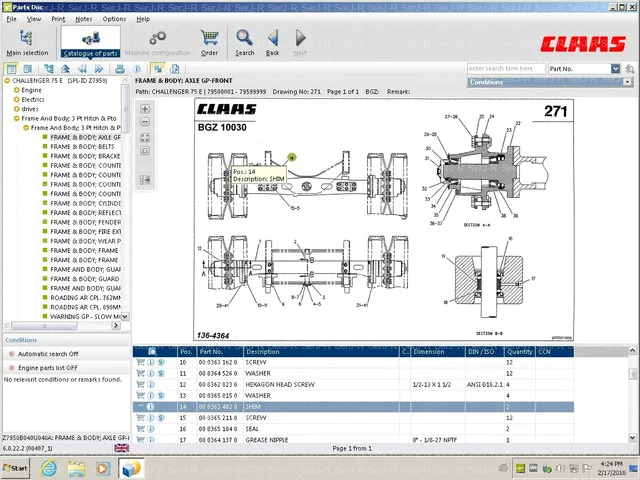Open the media player taskbar icon
Viewport: 640px width, 480px height.
point(102,468)
